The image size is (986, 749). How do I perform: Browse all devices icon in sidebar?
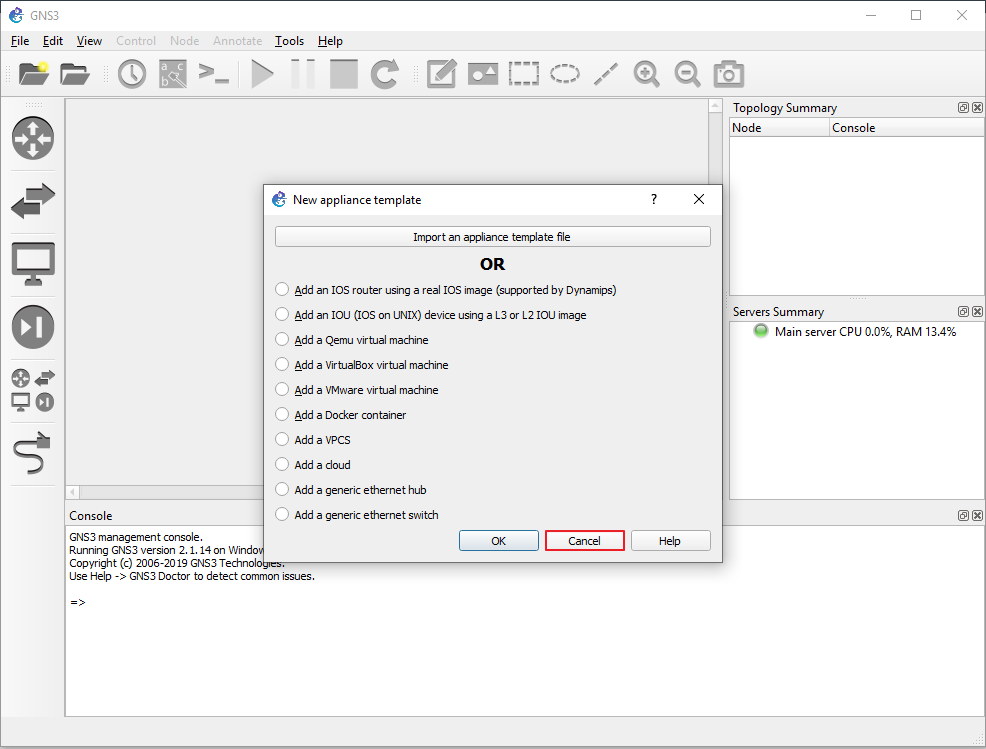click(x=33, y=390)
